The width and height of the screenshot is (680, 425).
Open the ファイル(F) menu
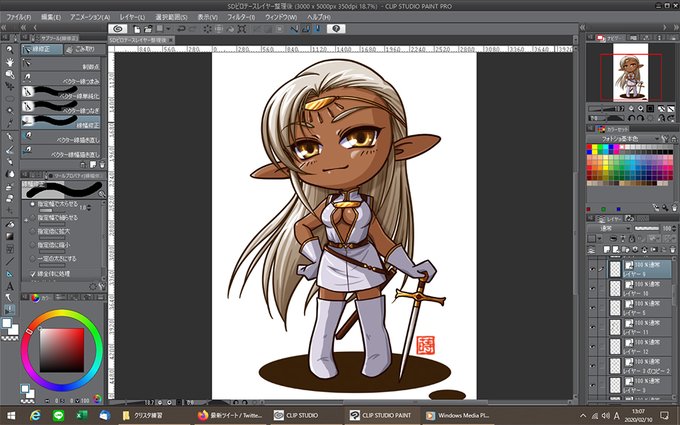tap(18, 17)
